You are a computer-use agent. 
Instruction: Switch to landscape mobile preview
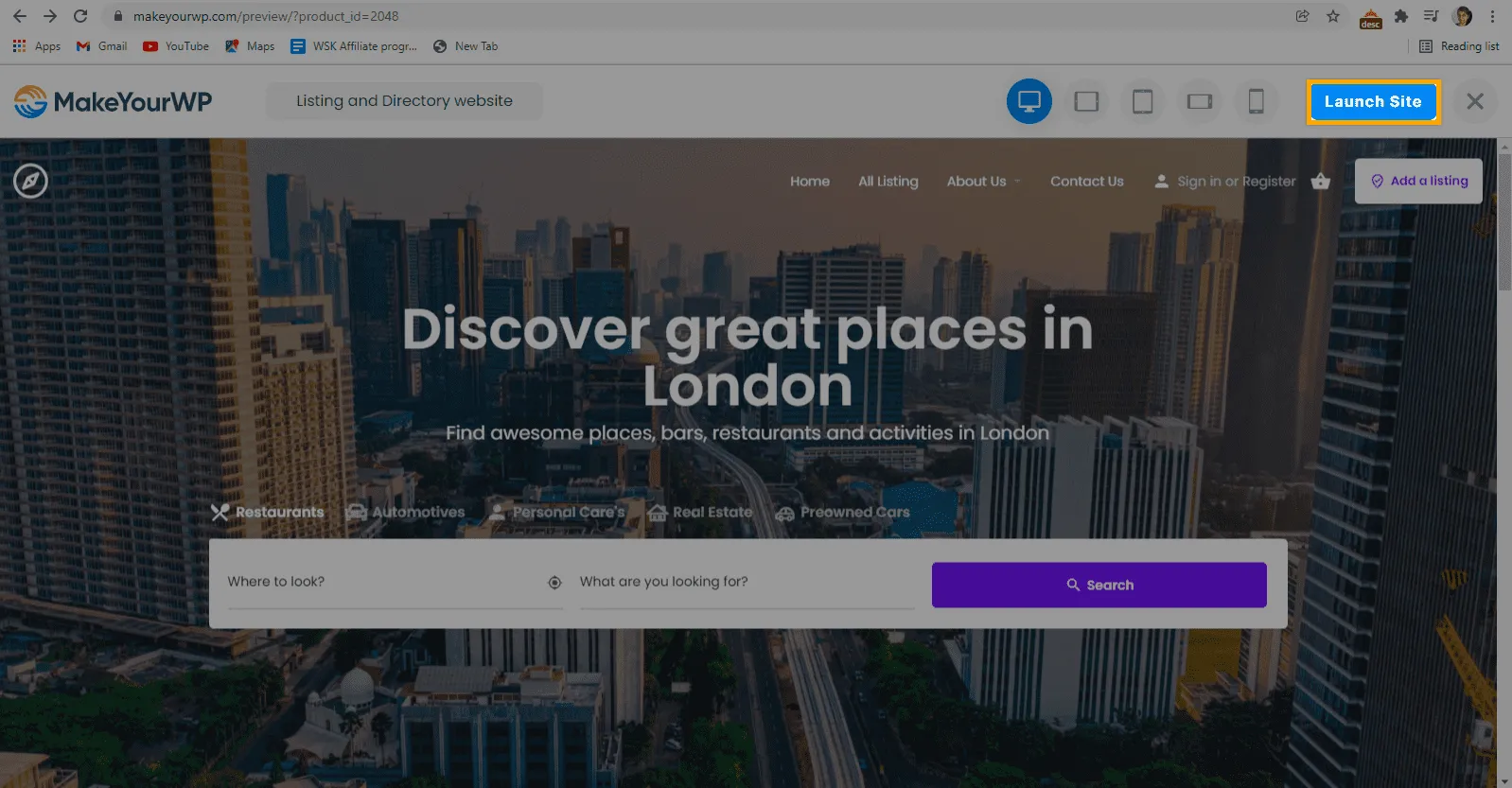[1200, 101]
